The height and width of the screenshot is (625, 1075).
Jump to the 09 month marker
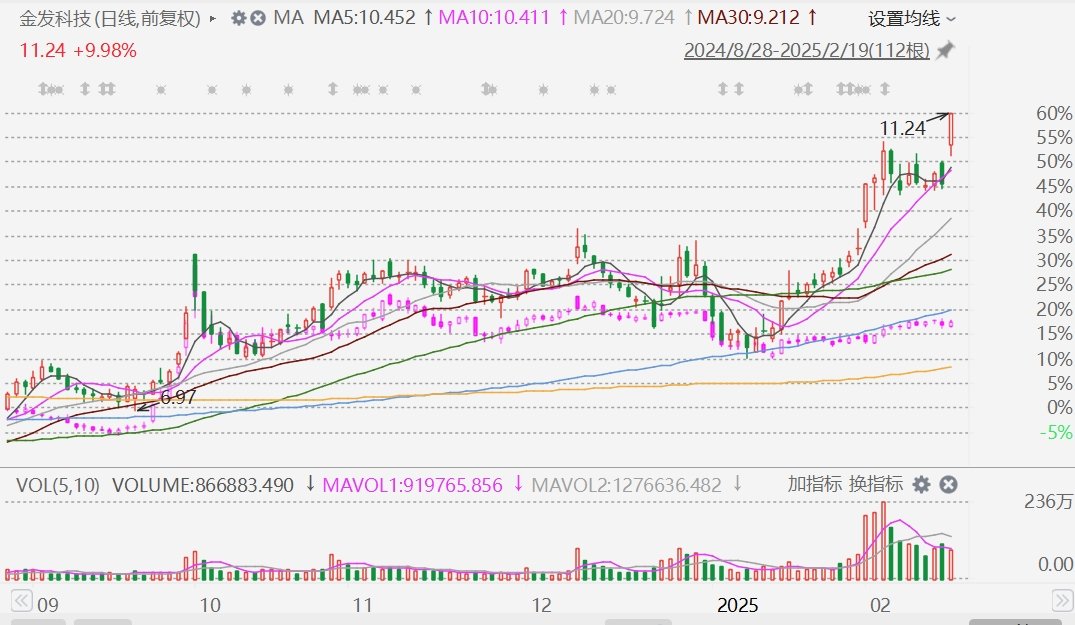point(48,605)
